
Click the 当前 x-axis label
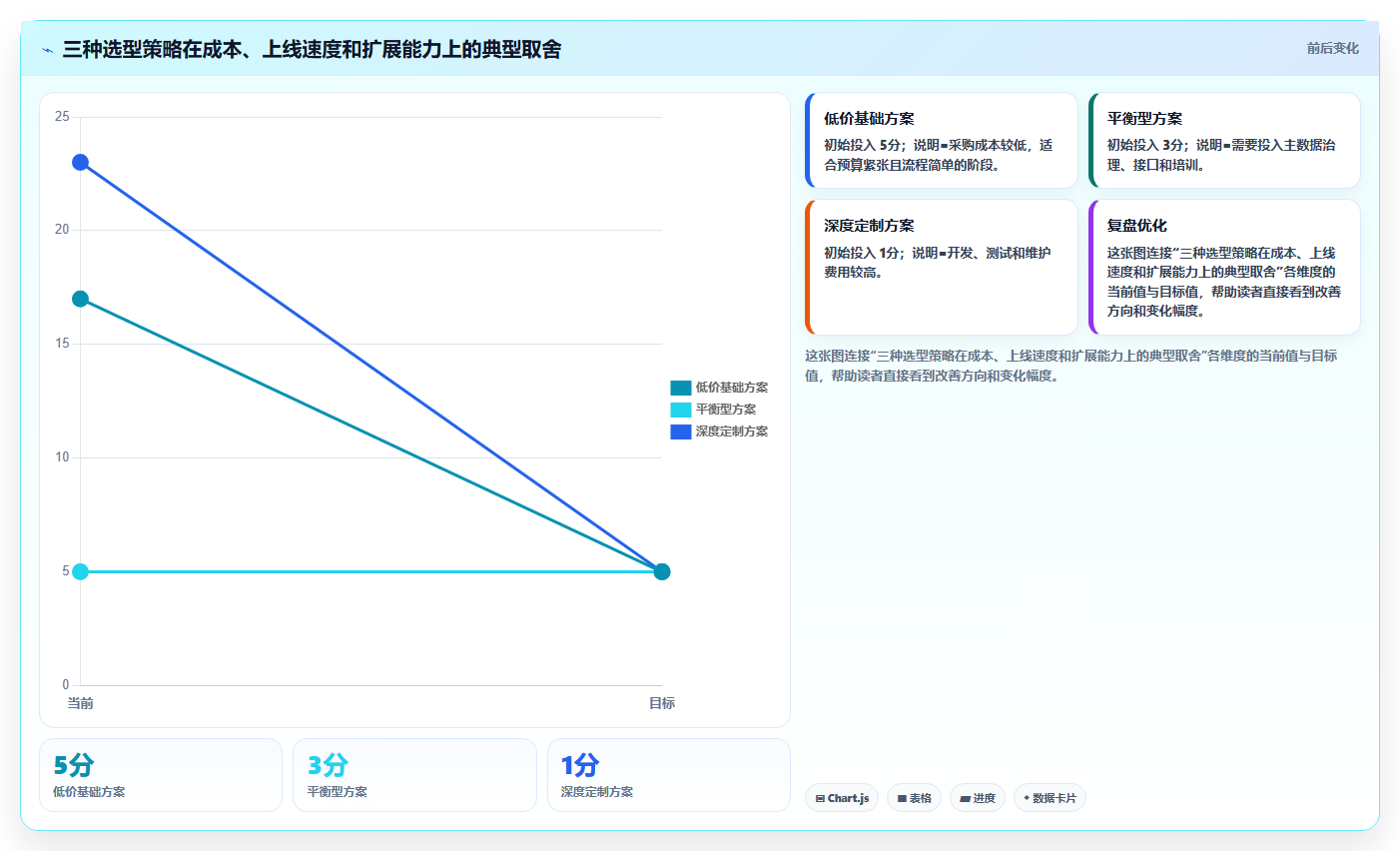pyautogui.click(x=80, y=703)
